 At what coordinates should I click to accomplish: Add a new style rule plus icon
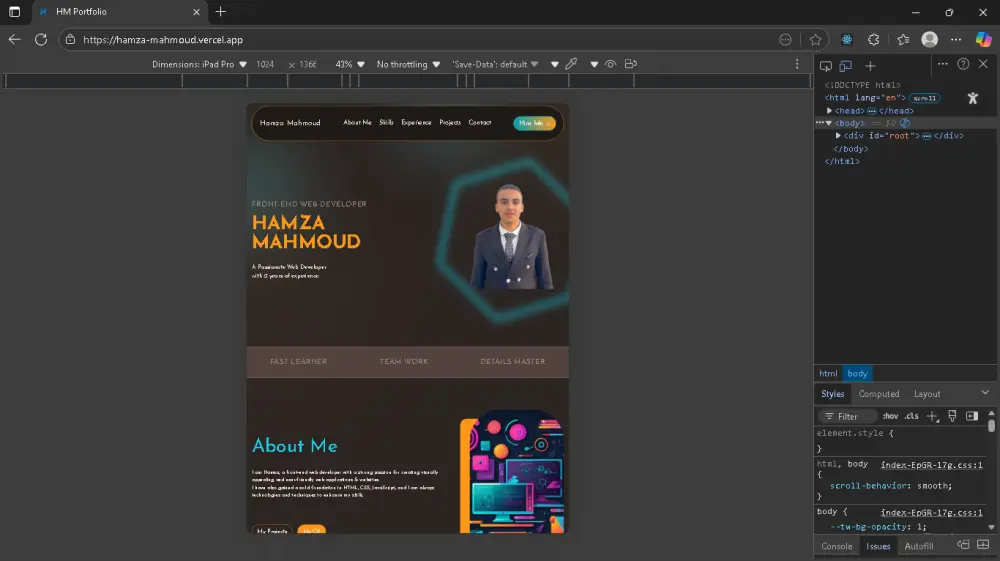932,416
